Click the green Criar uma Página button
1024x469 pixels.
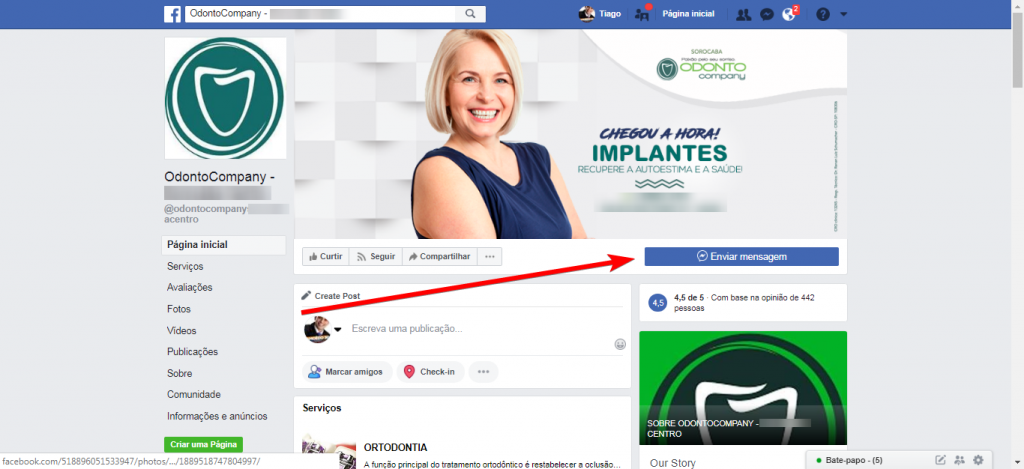[203, 444]
